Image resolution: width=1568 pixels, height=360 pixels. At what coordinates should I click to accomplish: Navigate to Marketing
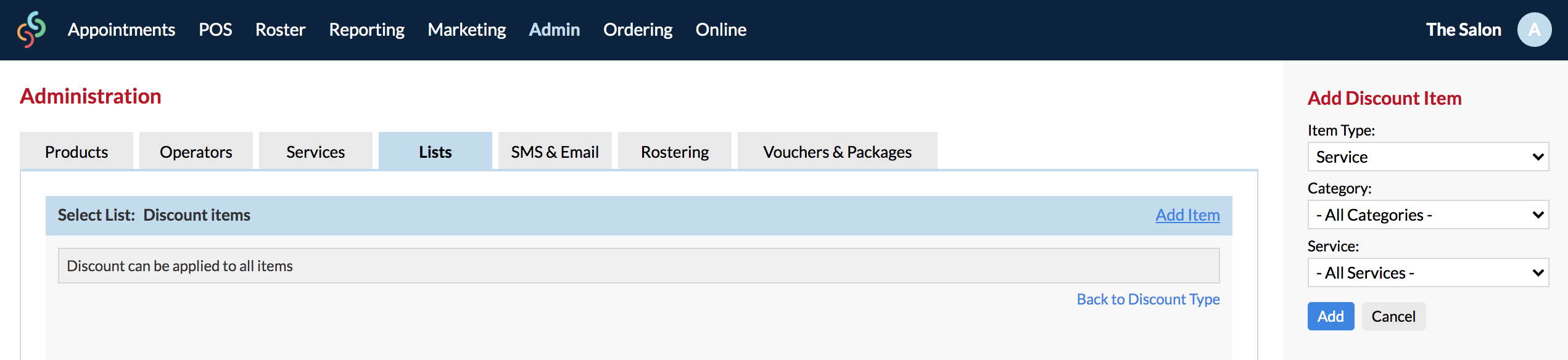tap(467, 30)
